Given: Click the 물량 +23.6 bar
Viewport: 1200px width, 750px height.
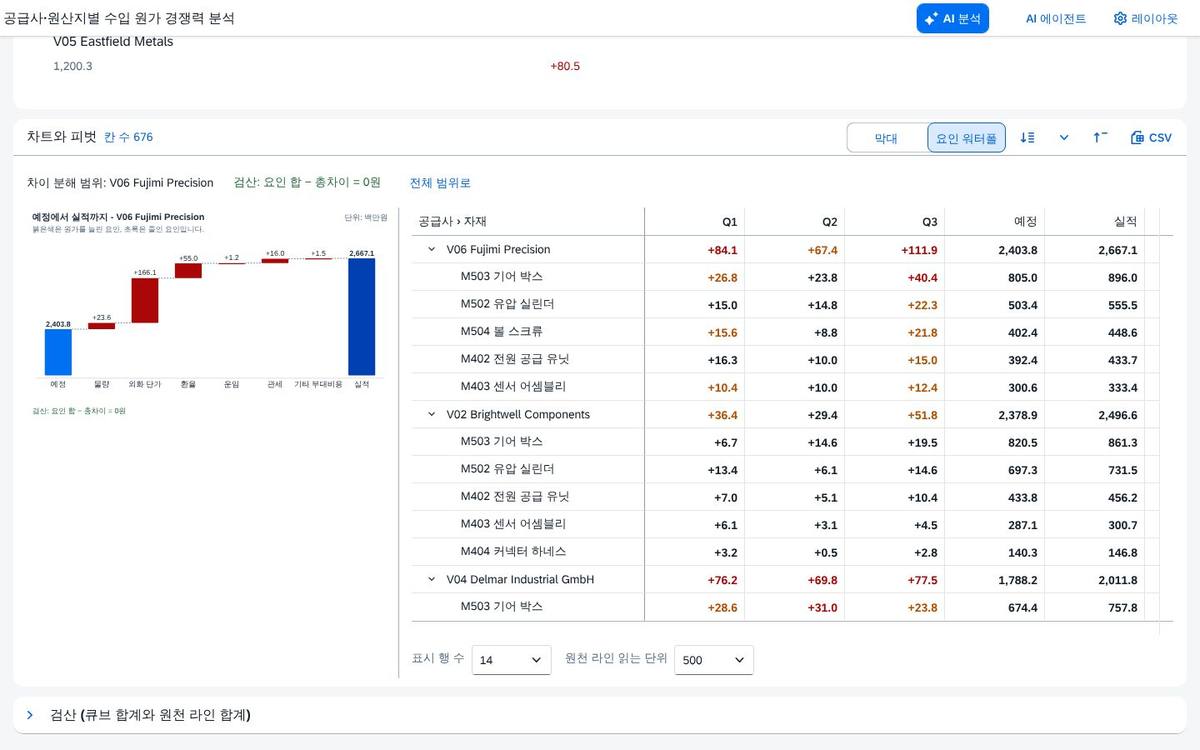Looking at the screenshot, I should click(102, 326).
